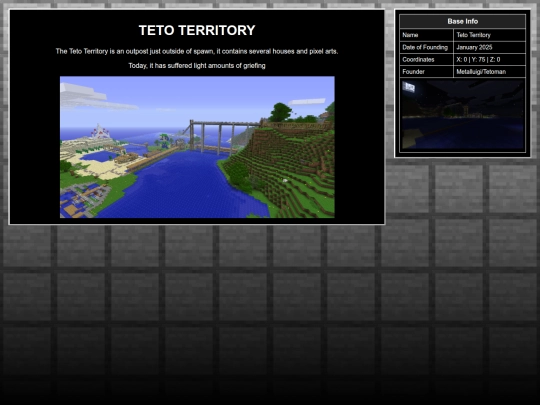Select the name value cell 'Teto Territory'
540x405 pixels.
[x=489, y=35]
